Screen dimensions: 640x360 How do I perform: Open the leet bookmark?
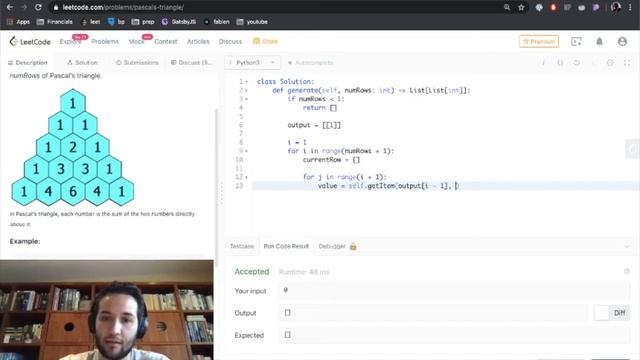point(91,22)
